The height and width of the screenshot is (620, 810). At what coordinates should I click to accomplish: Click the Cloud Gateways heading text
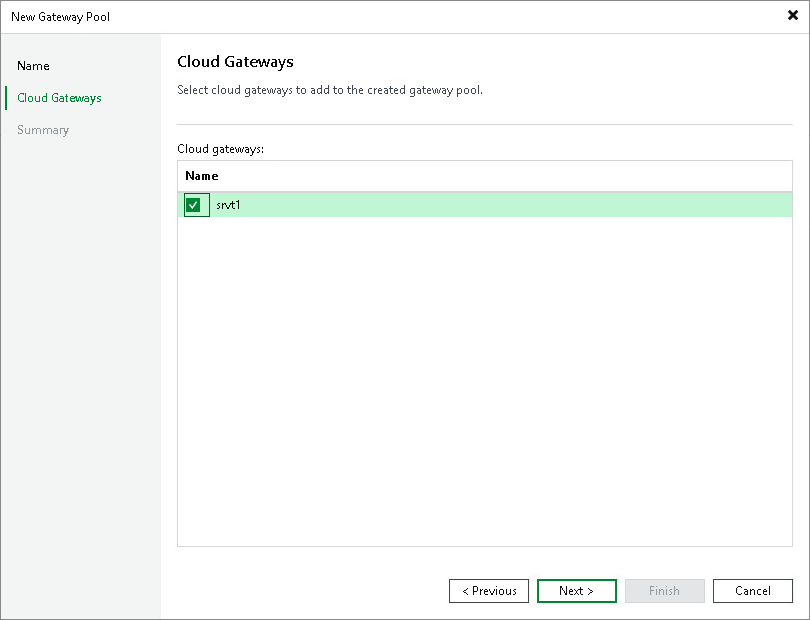point(234,62)
